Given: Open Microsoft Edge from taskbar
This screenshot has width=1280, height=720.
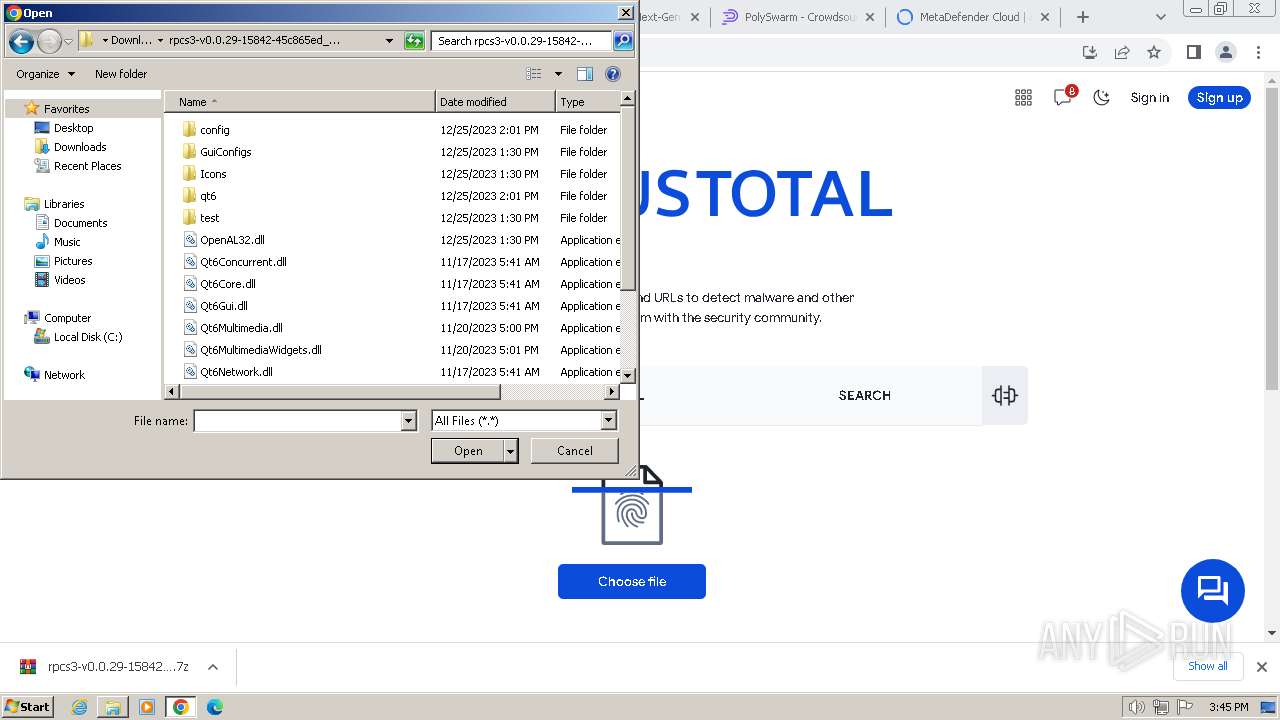Looking at the screenshot, I should pyautogui.click(x=214, y=707).
